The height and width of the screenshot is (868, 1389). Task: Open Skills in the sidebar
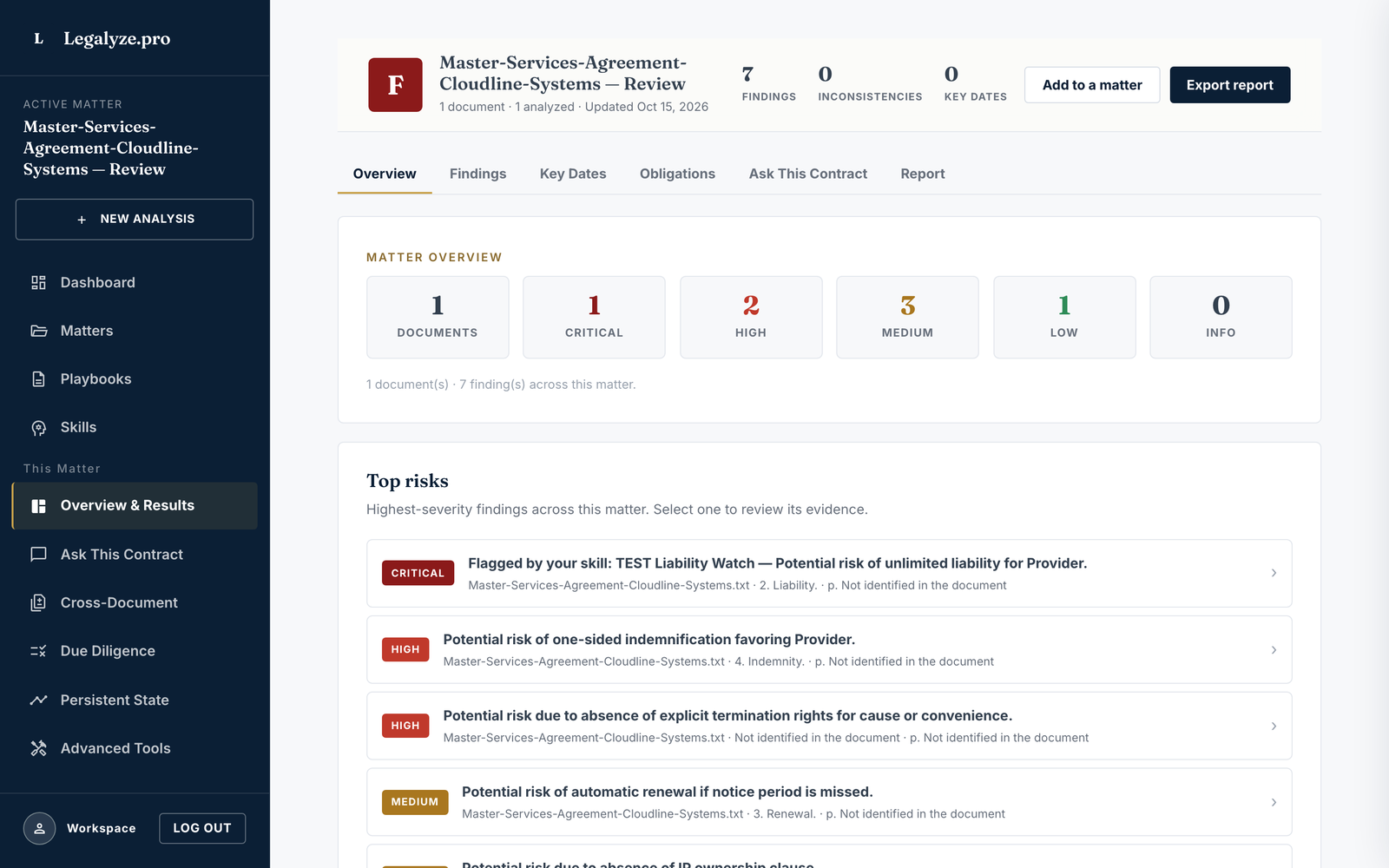click(x=135, y=427)
